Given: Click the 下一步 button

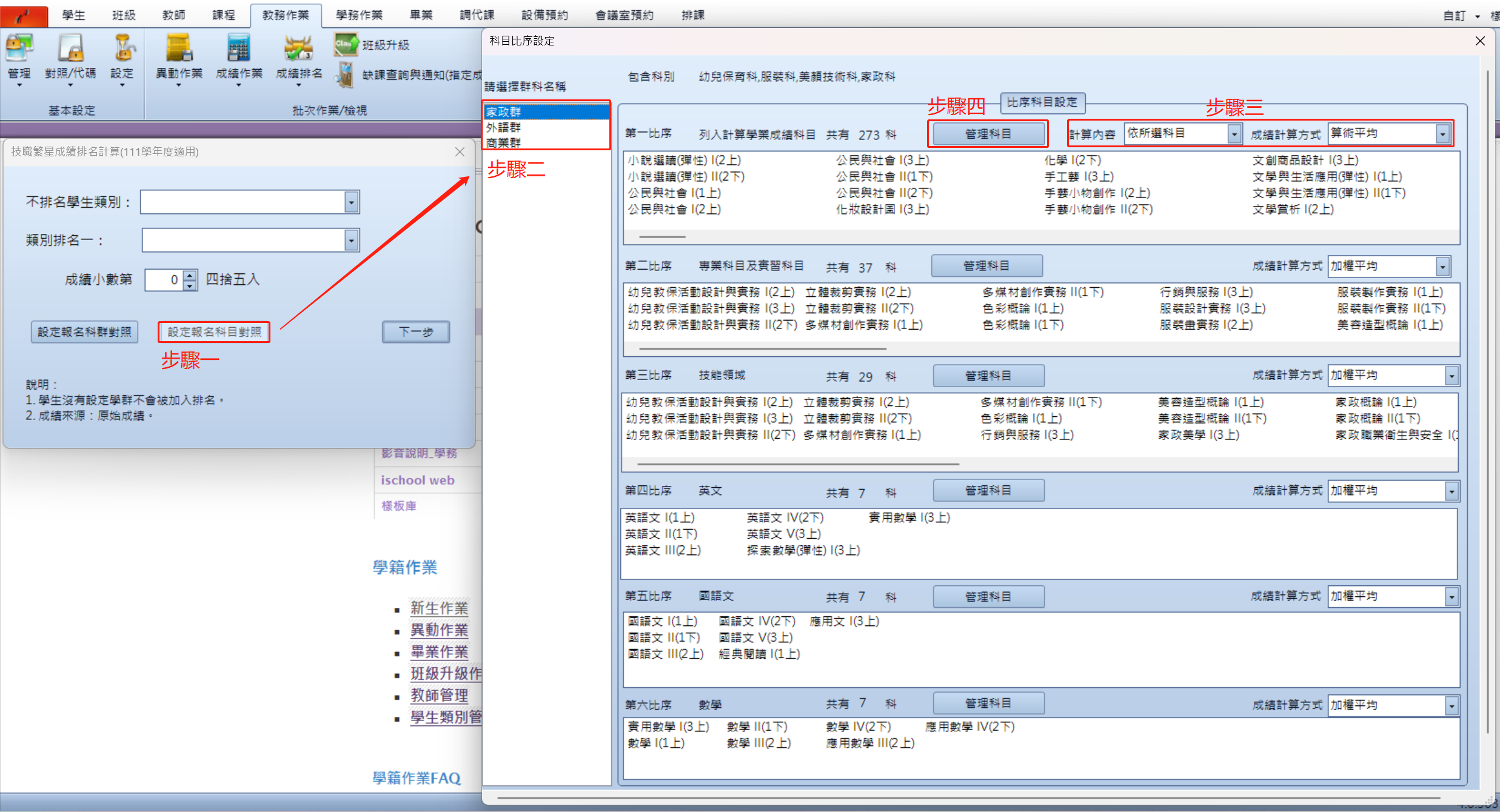Looking at the screenshot, I should [x=416, y=331].
